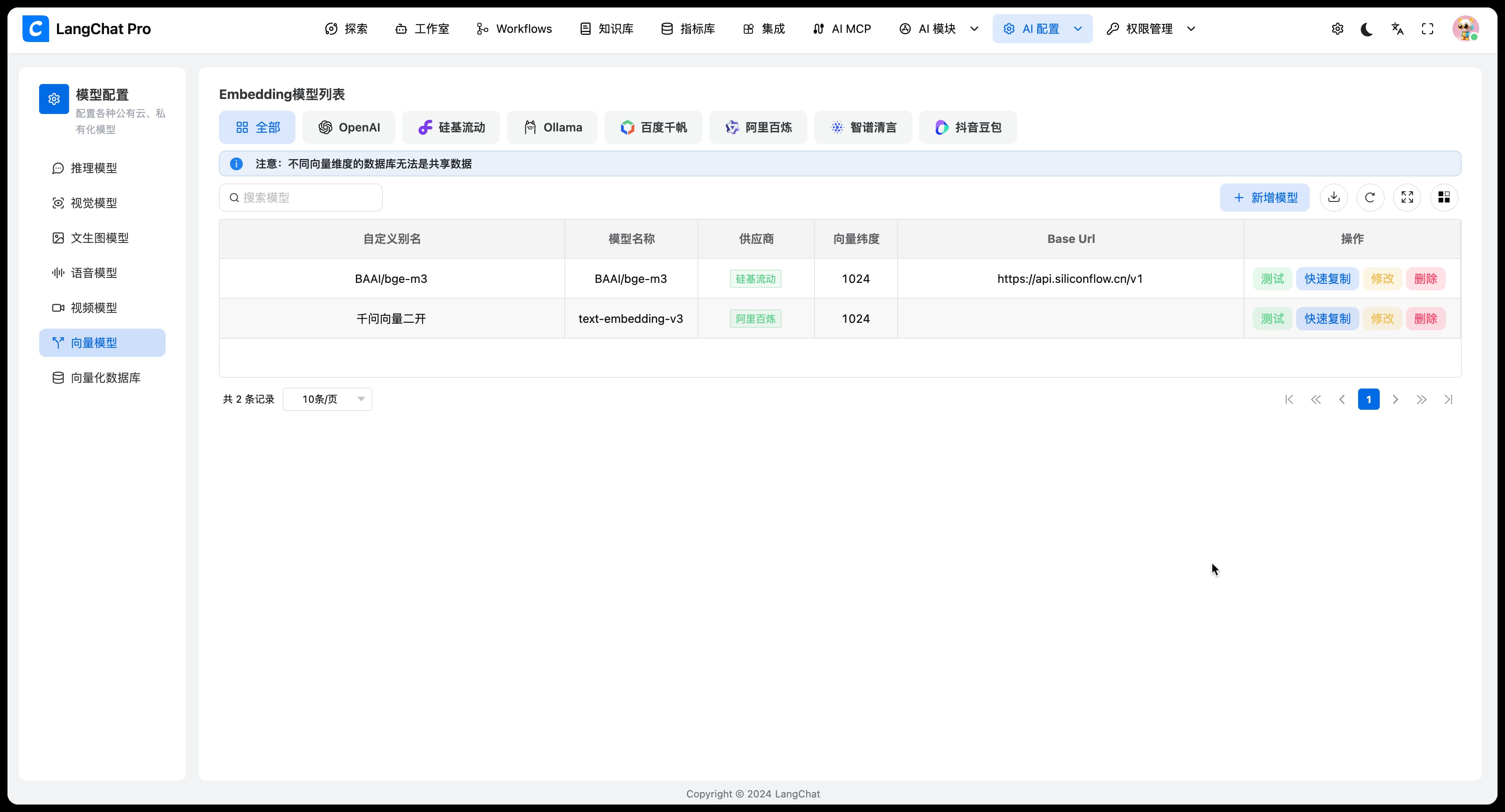Click the download export icon
This screenshot has width=1505, height=812.
(1334, 197)
